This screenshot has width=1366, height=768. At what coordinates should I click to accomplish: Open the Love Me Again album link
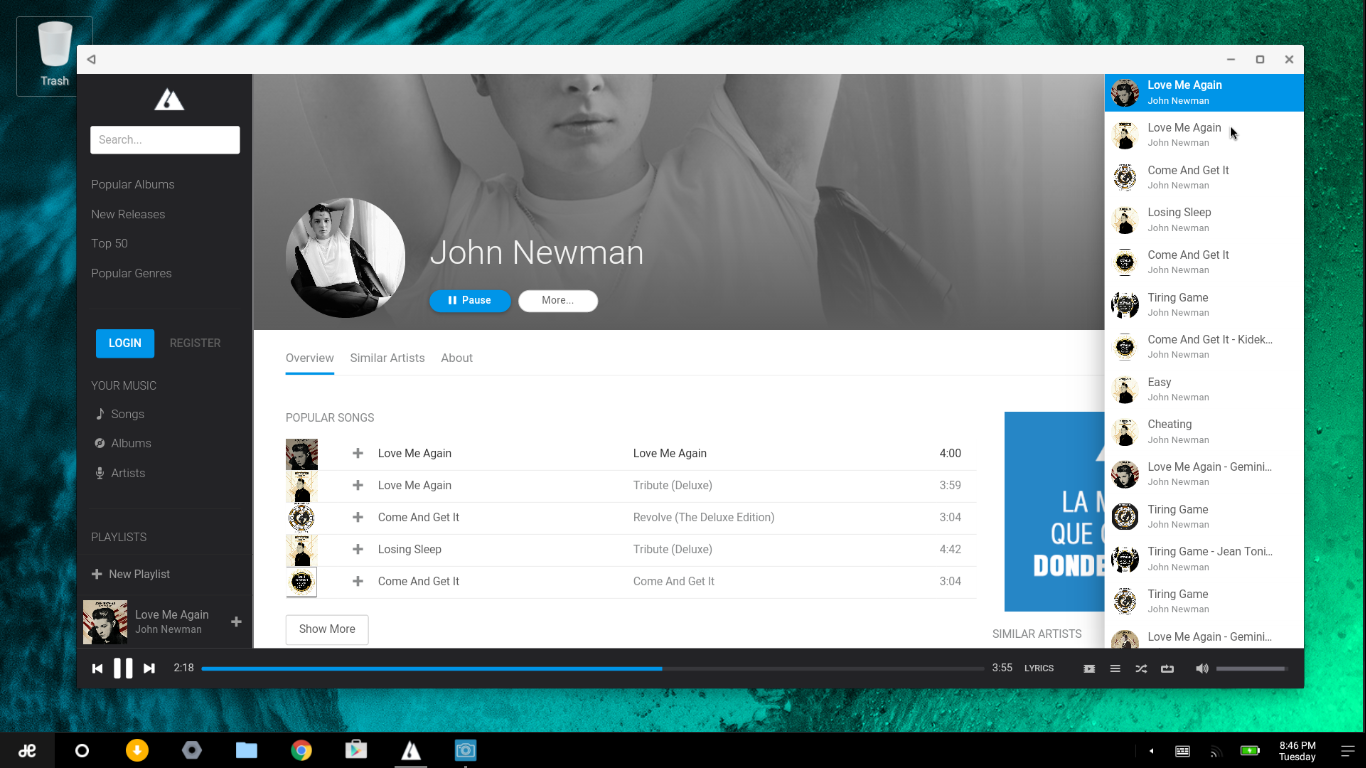(x=670, y=454)
